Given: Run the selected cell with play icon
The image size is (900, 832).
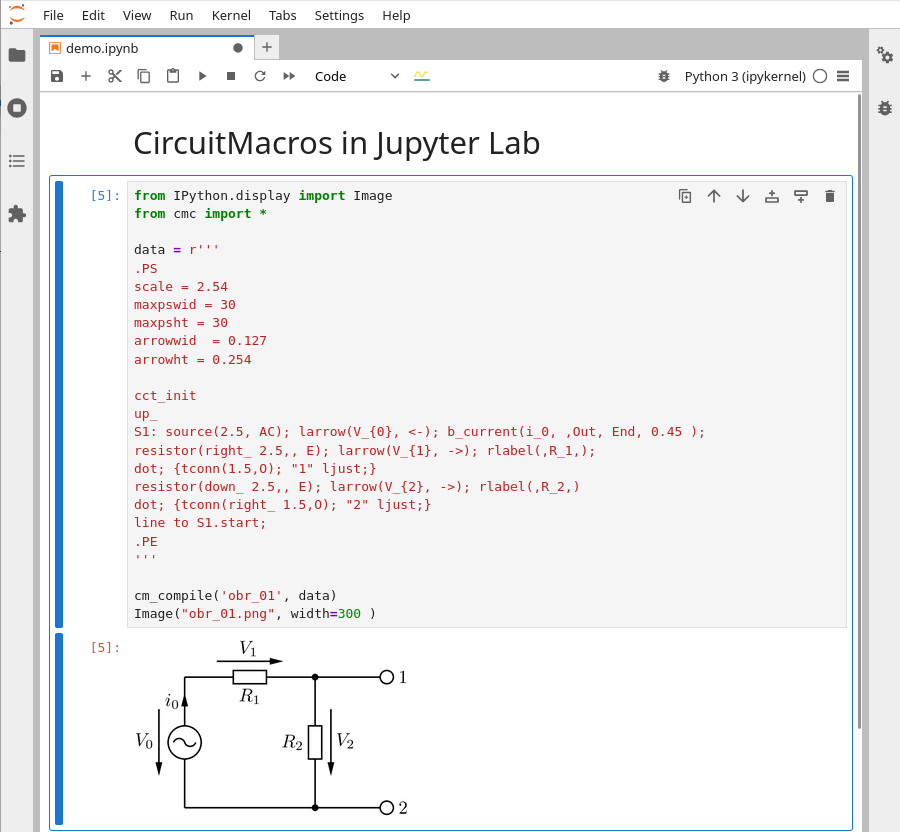Looking at the screenshot, I should [x=202, y=76].
